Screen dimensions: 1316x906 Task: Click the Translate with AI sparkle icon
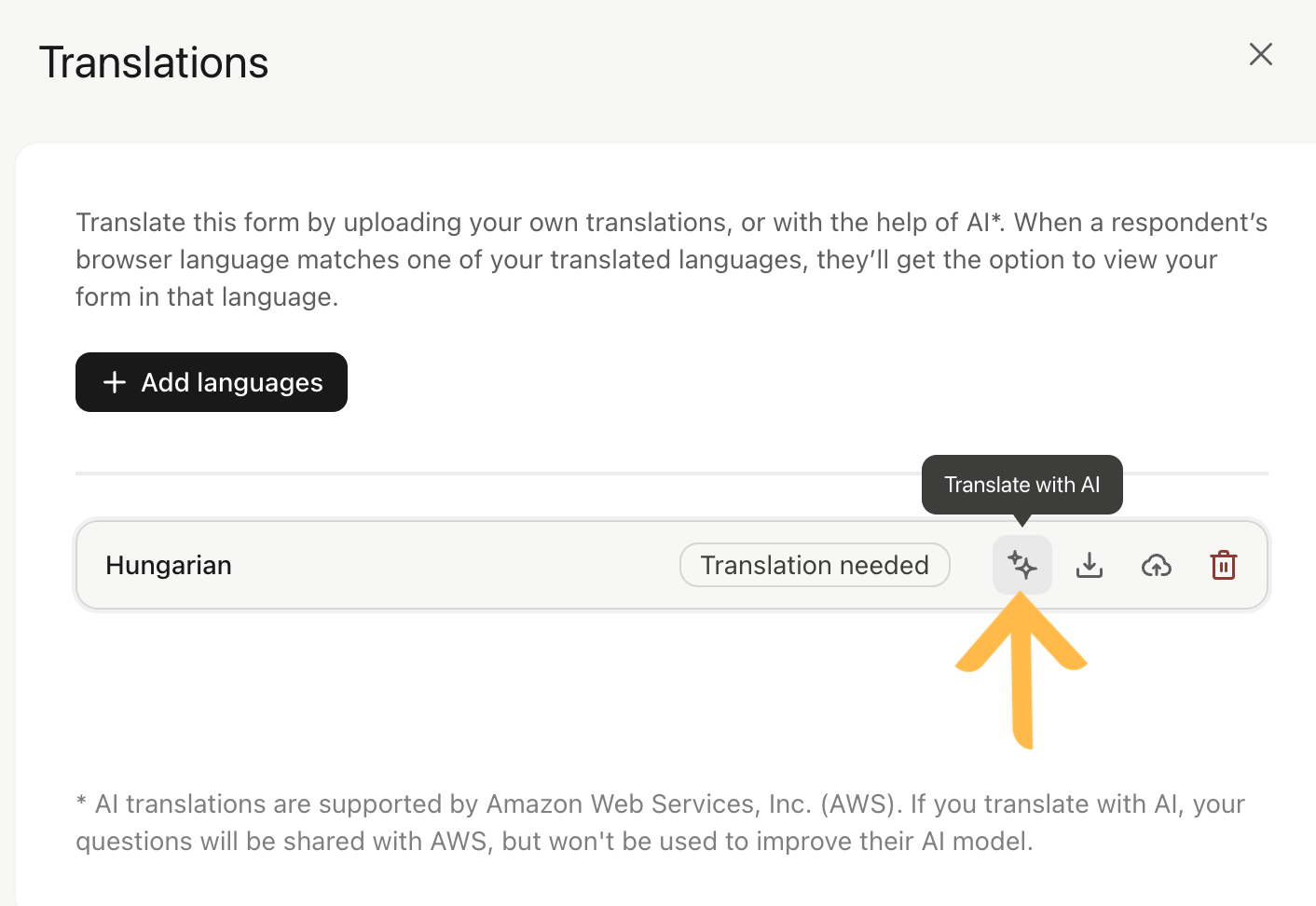point(1021,565)
